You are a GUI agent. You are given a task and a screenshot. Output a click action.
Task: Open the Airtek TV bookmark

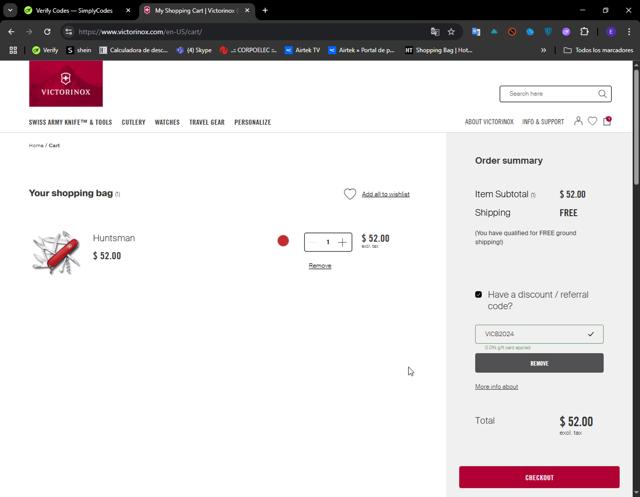[x=302, y=50]
